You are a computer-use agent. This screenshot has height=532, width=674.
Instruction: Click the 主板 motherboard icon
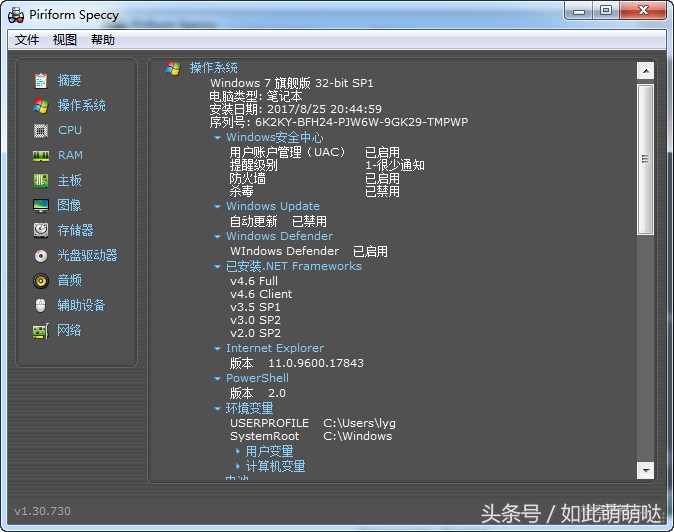(x=41, y=181)
